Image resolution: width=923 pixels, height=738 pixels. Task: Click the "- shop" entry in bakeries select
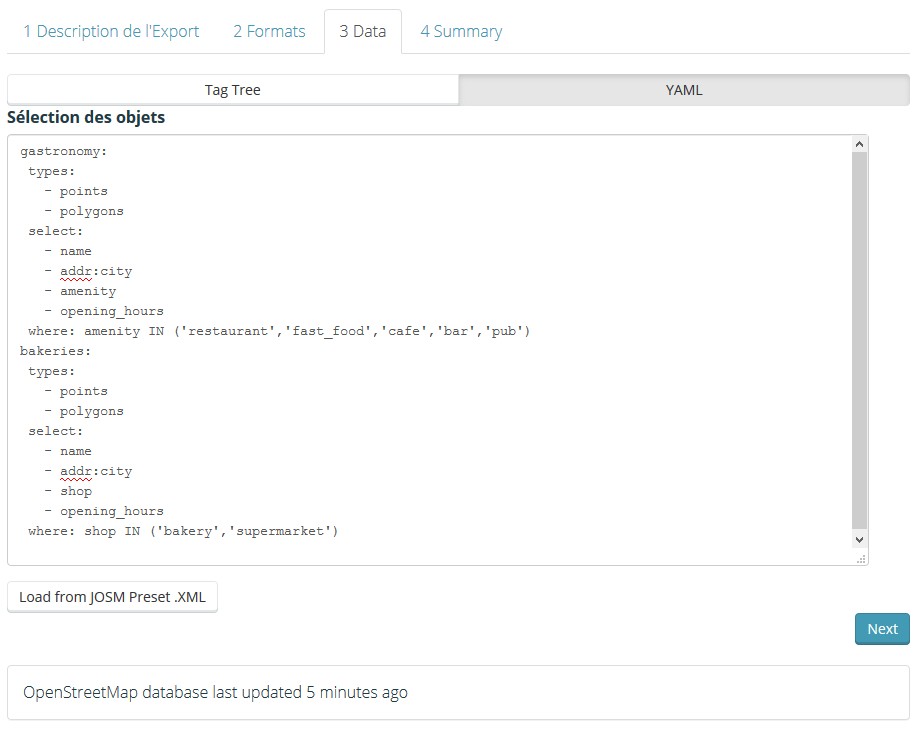click(68, 491)
